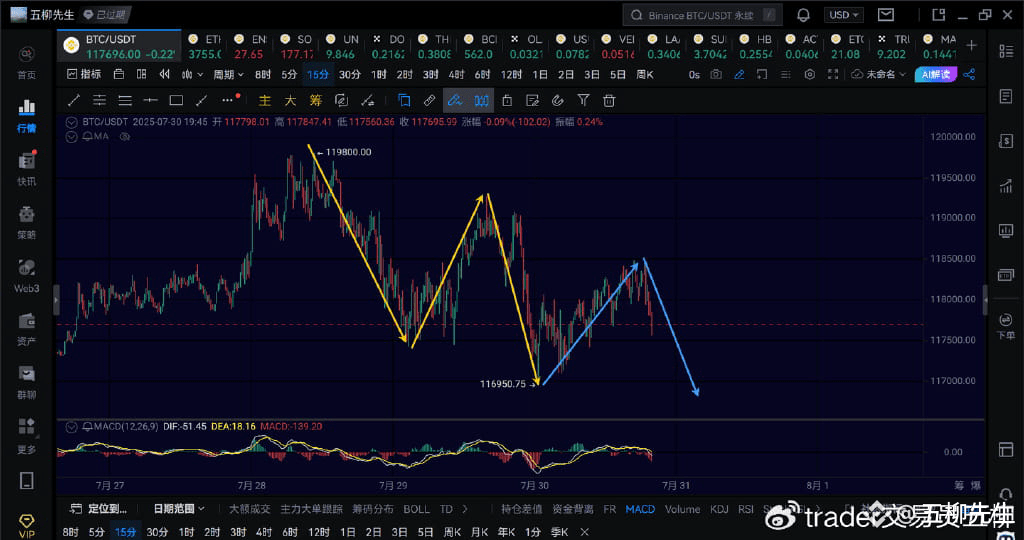1024x540 pixels.
Task: Click the Binance BTC/USDT search field
Action: (702, 14)
